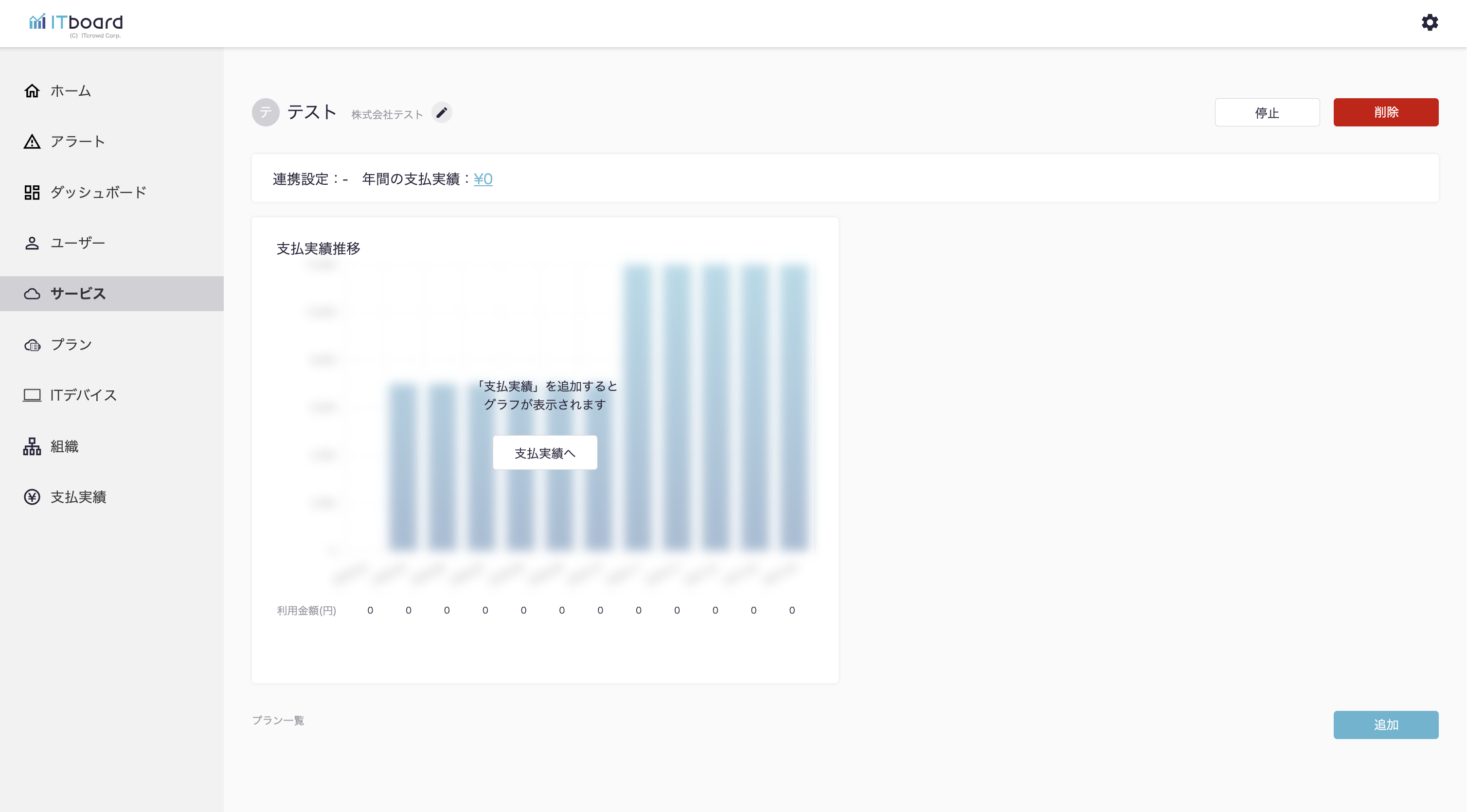The width and height of the screenshot is (1467, 812).
Task: Click the 追加 button for plans
Action: [1385, 725]
